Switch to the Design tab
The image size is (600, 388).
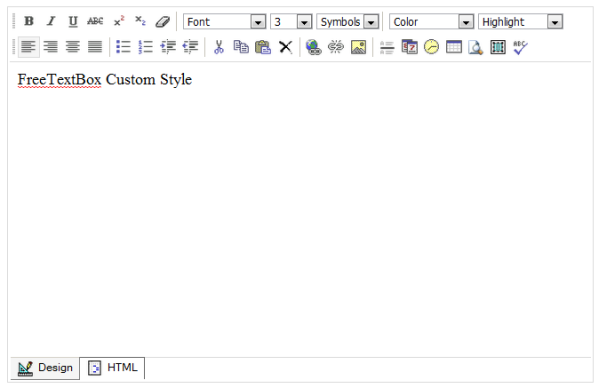[x=45, y=368]
